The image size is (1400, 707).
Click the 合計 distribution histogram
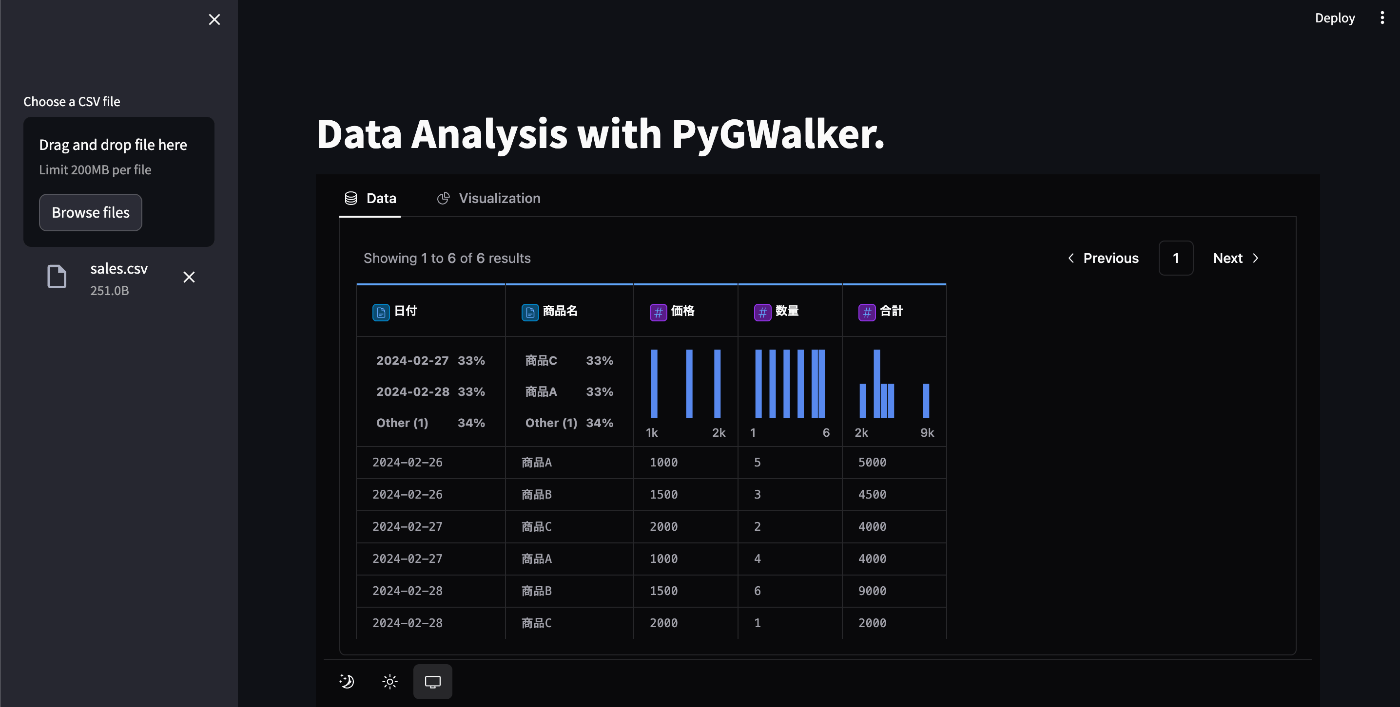[894, 383]
